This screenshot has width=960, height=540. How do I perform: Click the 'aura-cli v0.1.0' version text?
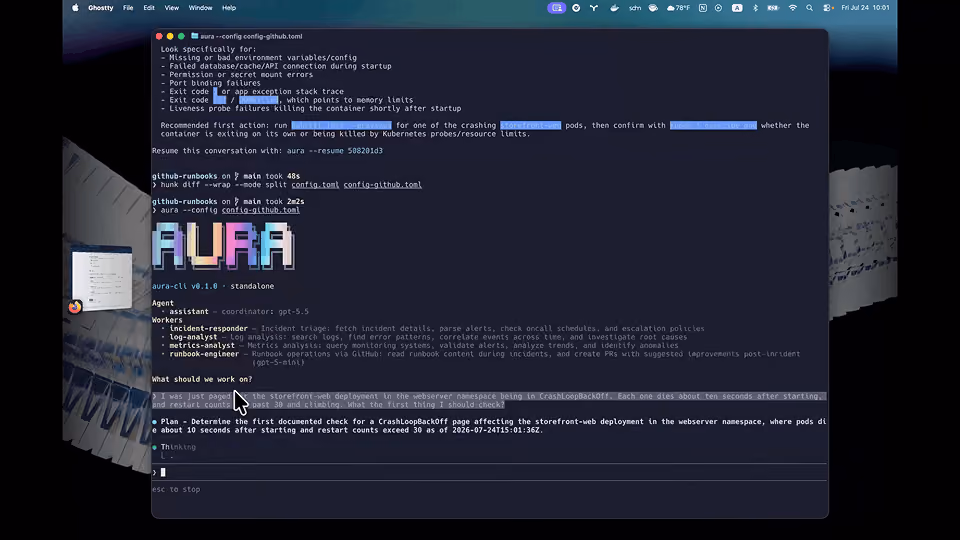point(184,286)
